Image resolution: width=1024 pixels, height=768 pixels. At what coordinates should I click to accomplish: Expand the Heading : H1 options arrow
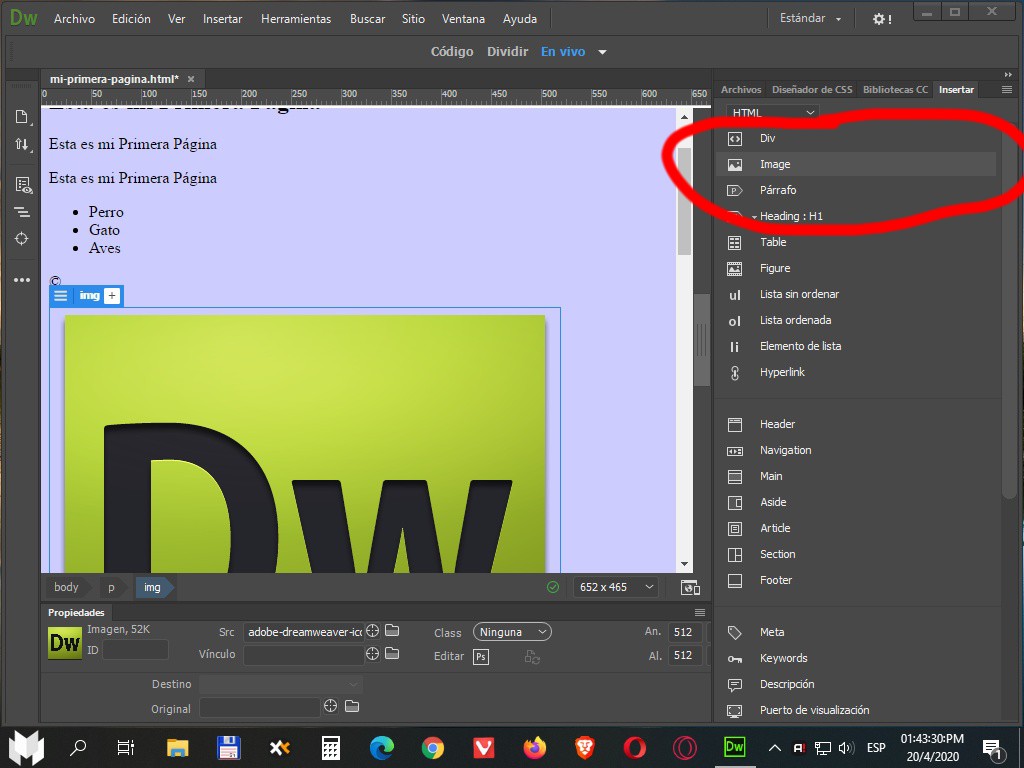click(x=754, y=217)
